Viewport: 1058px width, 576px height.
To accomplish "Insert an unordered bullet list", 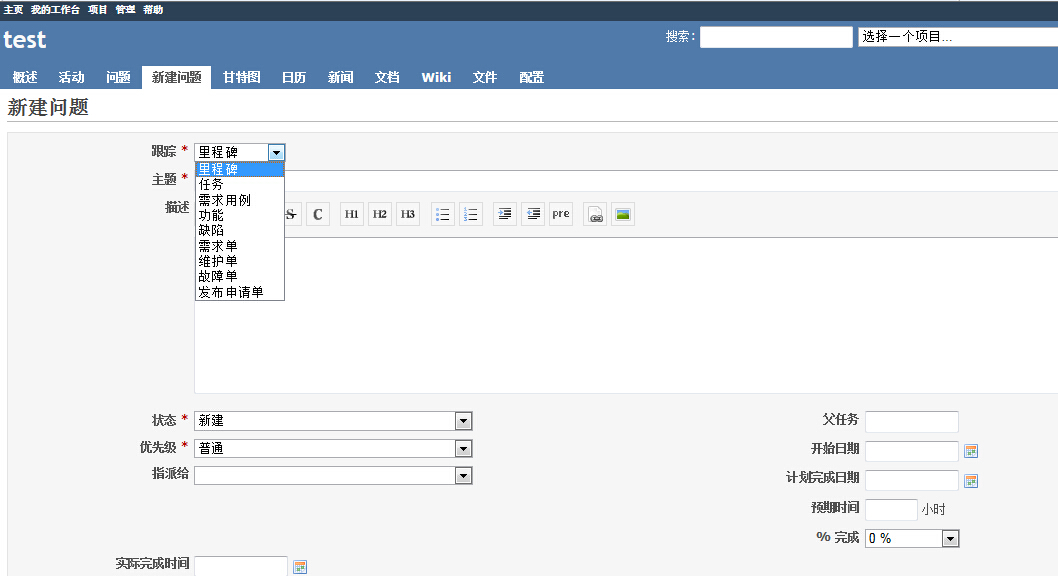I will coord(443,214).
